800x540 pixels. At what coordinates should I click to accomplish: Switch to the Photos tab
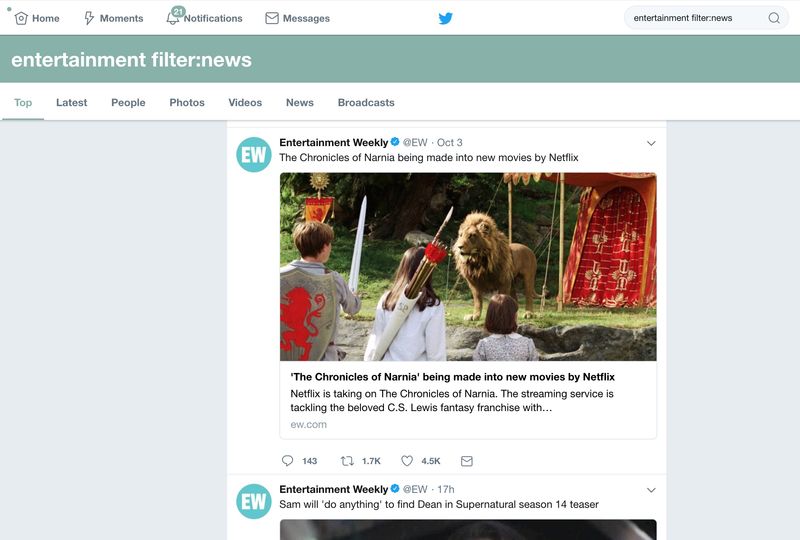(187, 103)
